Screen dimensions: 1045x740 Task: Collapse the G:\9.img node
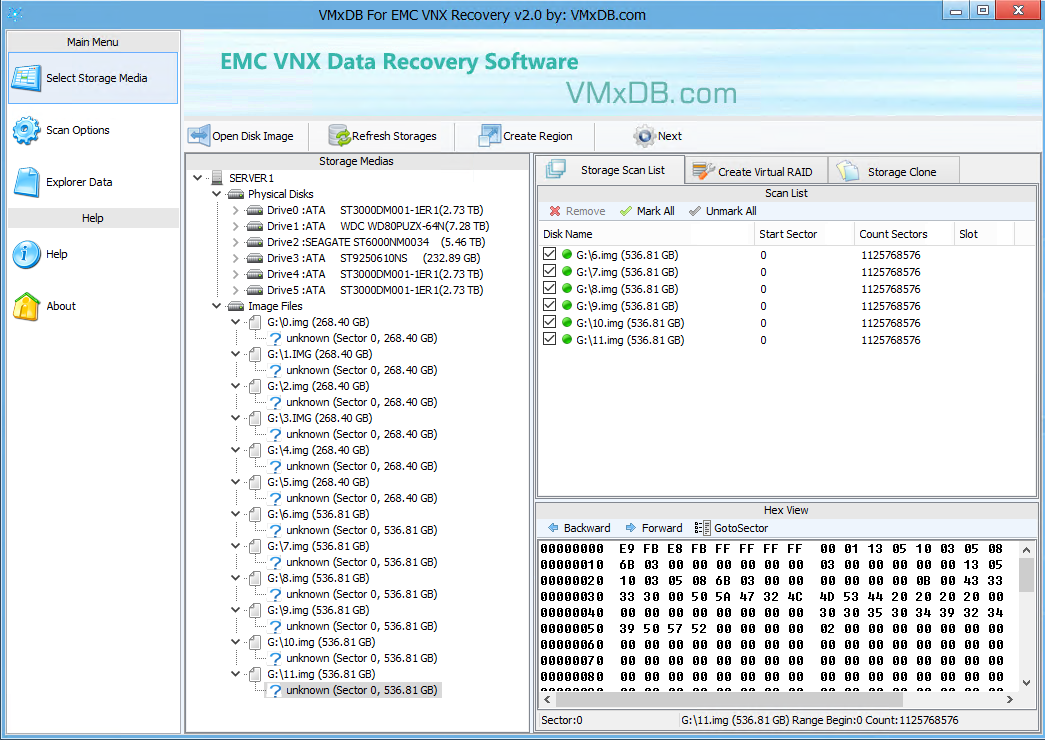click(235, 610)
